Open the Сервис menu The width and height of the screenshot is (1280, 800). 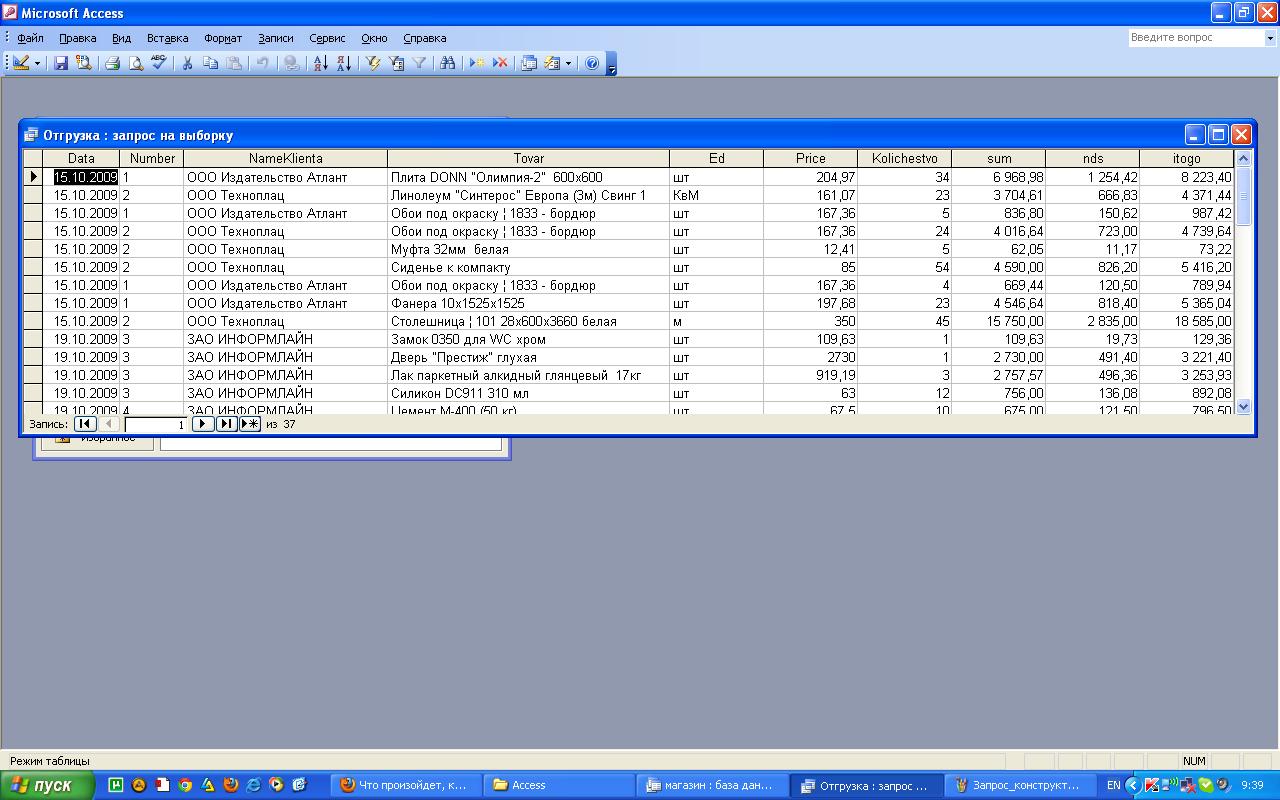pyautogui.click(x=328, y=38)
